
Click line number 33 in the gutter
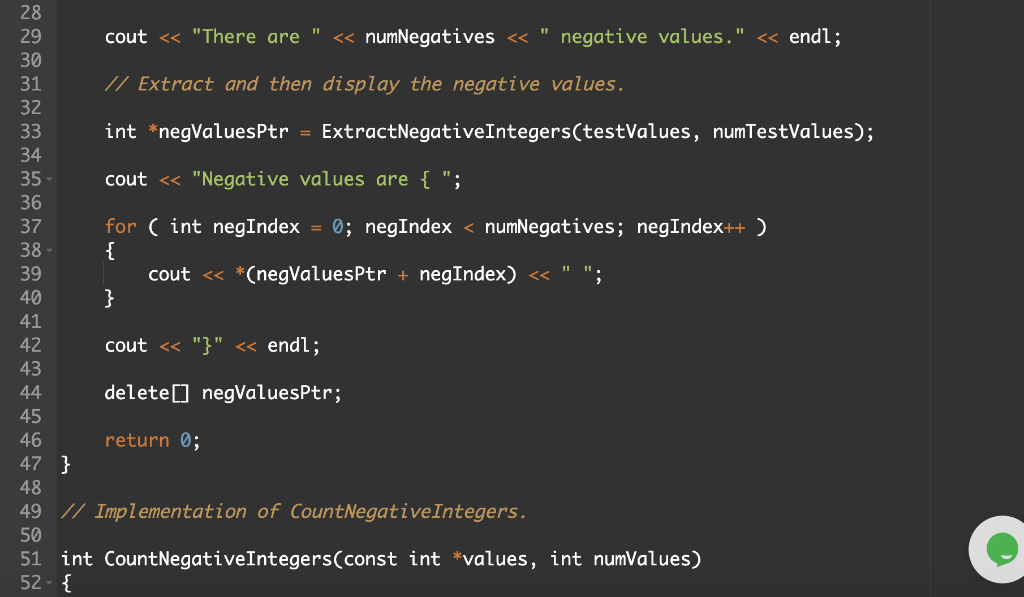tap(30, 131)
